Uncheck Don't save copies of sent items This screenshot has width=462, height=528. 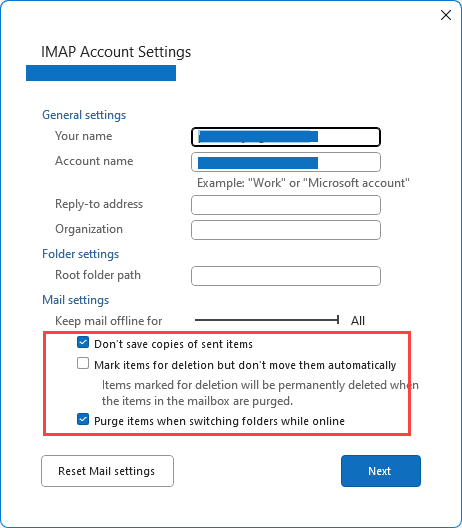(x=83, y=342)
